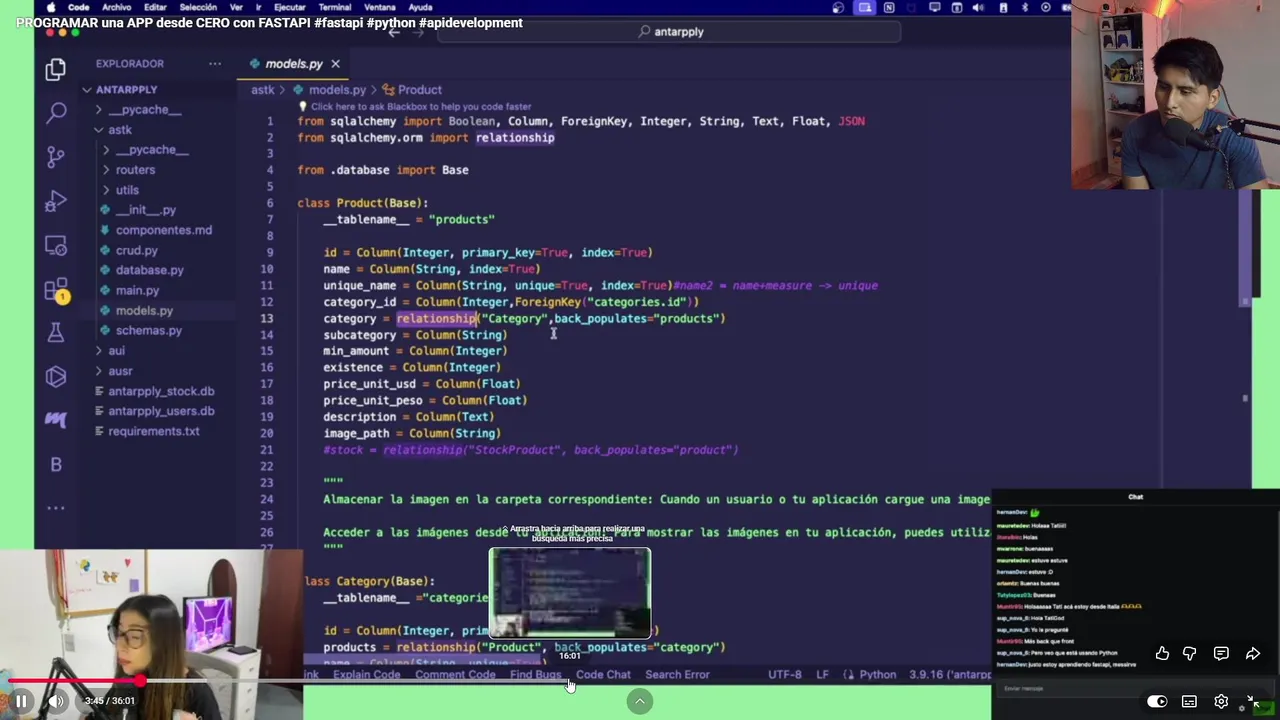This screenshot has height=720, width=1280.
Task: Click the Product breadcrumb symbol
Action: coord(412,90)
